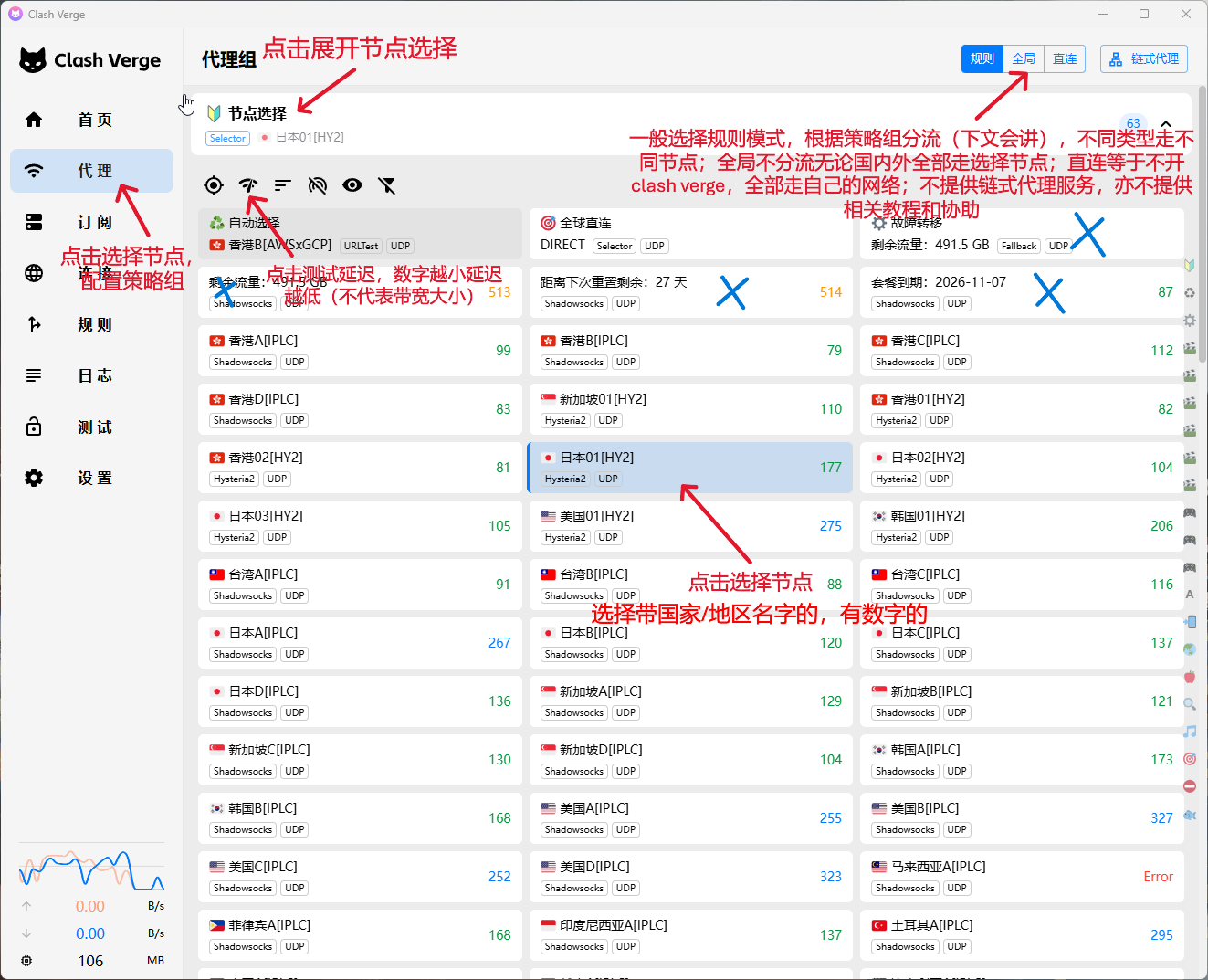This screenshot has width=1208, height=980.
Task: Jump to group with recycle icon in right strip
Action: 1190,293
